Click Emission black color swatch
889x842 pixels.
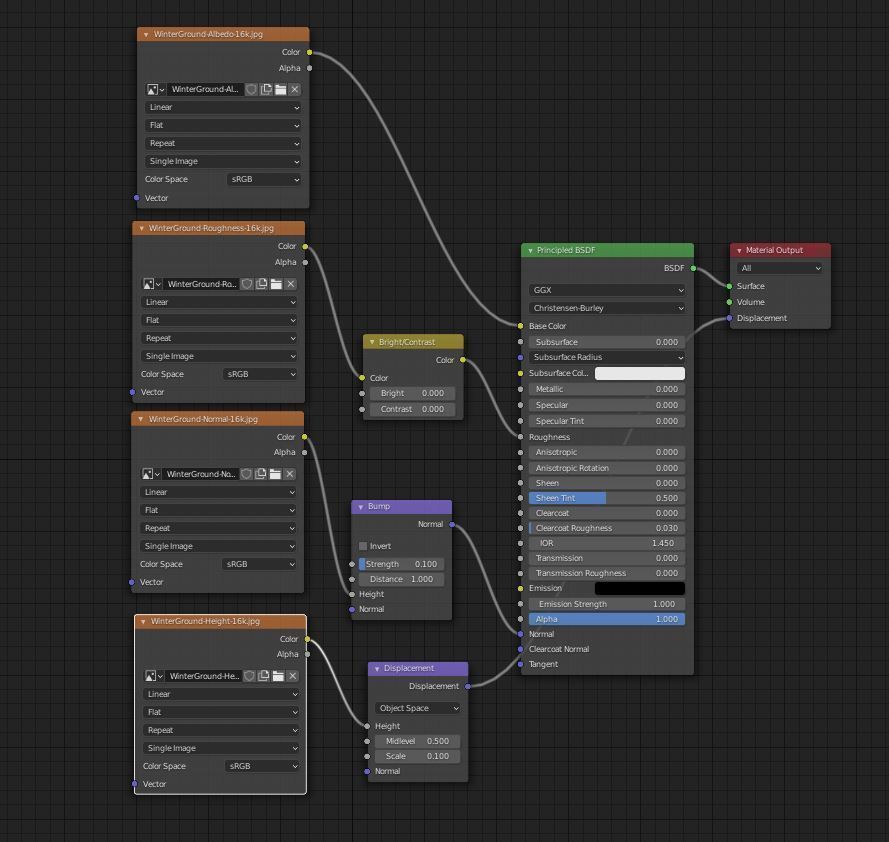point(640,589)
